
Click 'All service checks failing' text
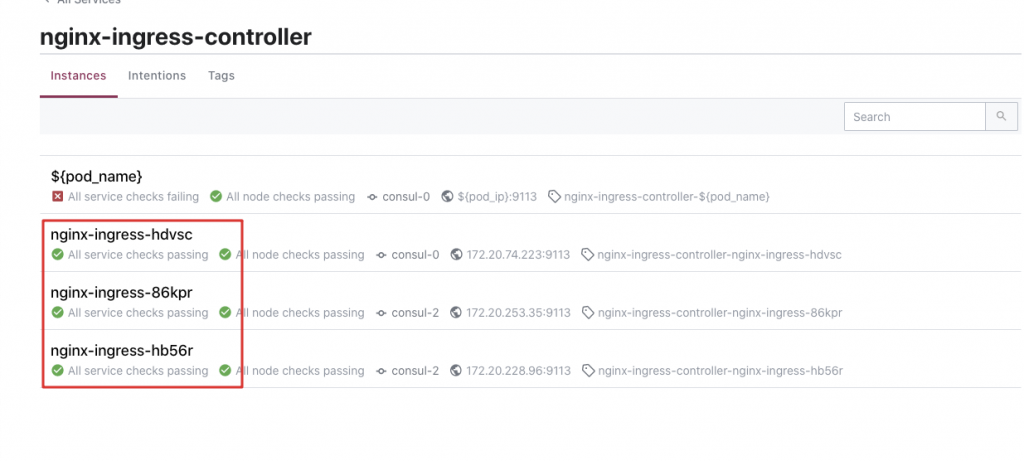pyautogui.click(x=133, y=196)
